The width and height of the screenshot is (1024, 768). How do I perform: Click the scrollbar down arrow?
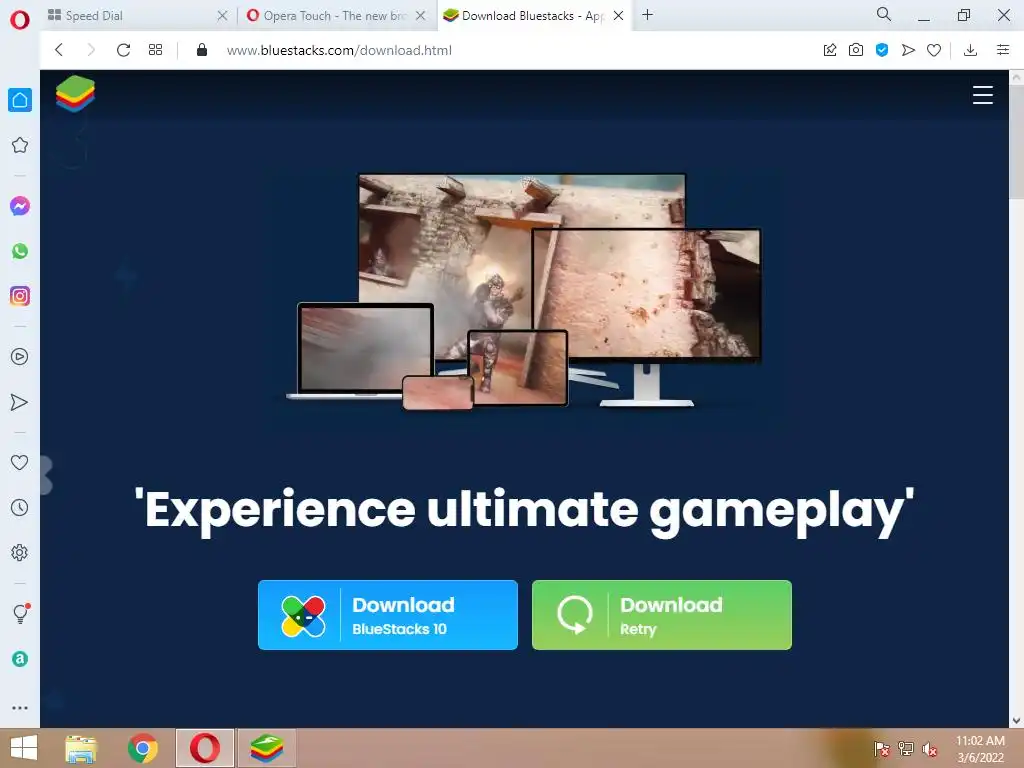coord(1017,721)
